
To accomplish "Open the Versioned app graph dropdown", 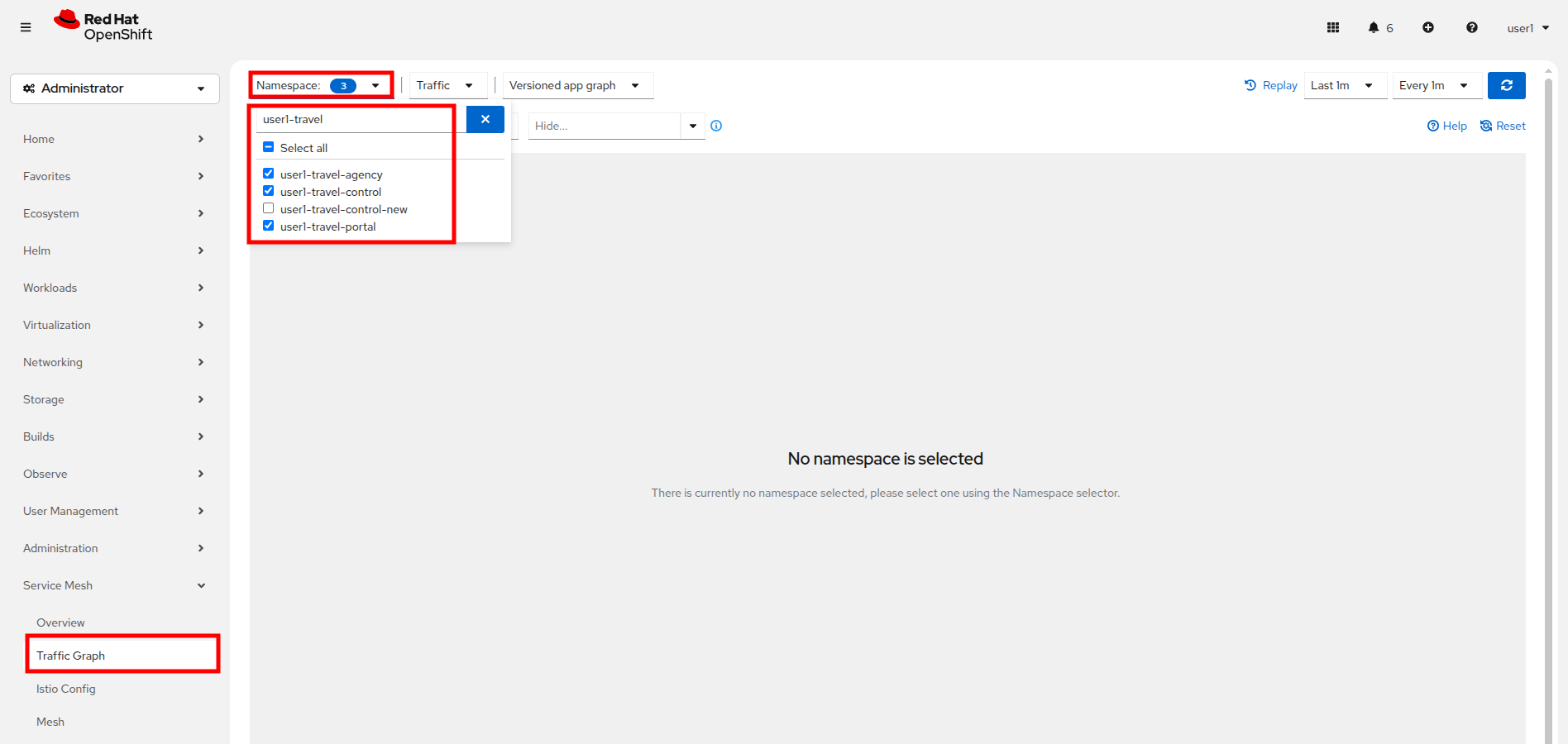I will pyautogui.click(x=576, y=85).
